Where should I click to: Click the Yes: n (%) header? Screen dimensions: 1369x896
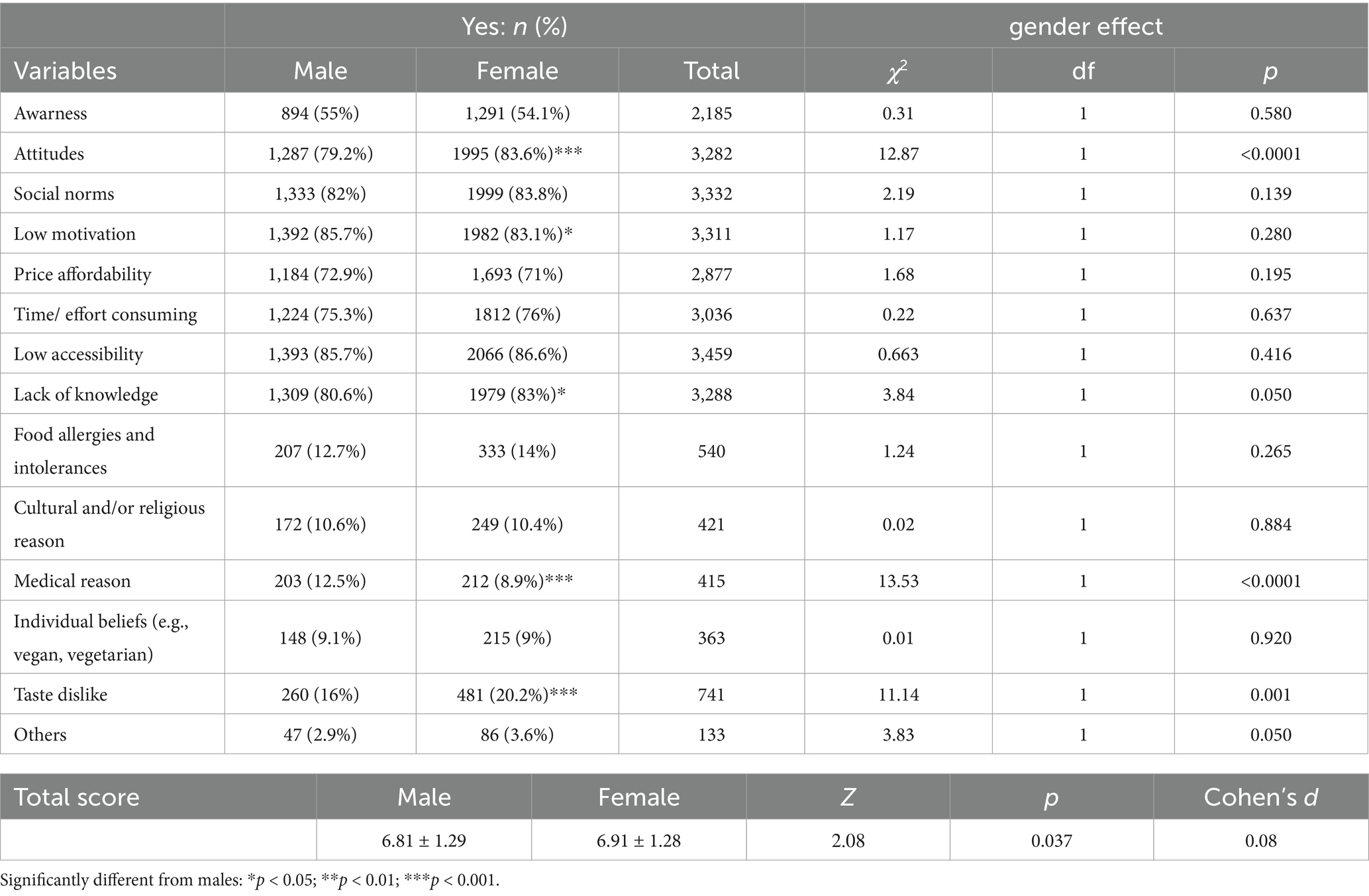click(x=514, y=26)
